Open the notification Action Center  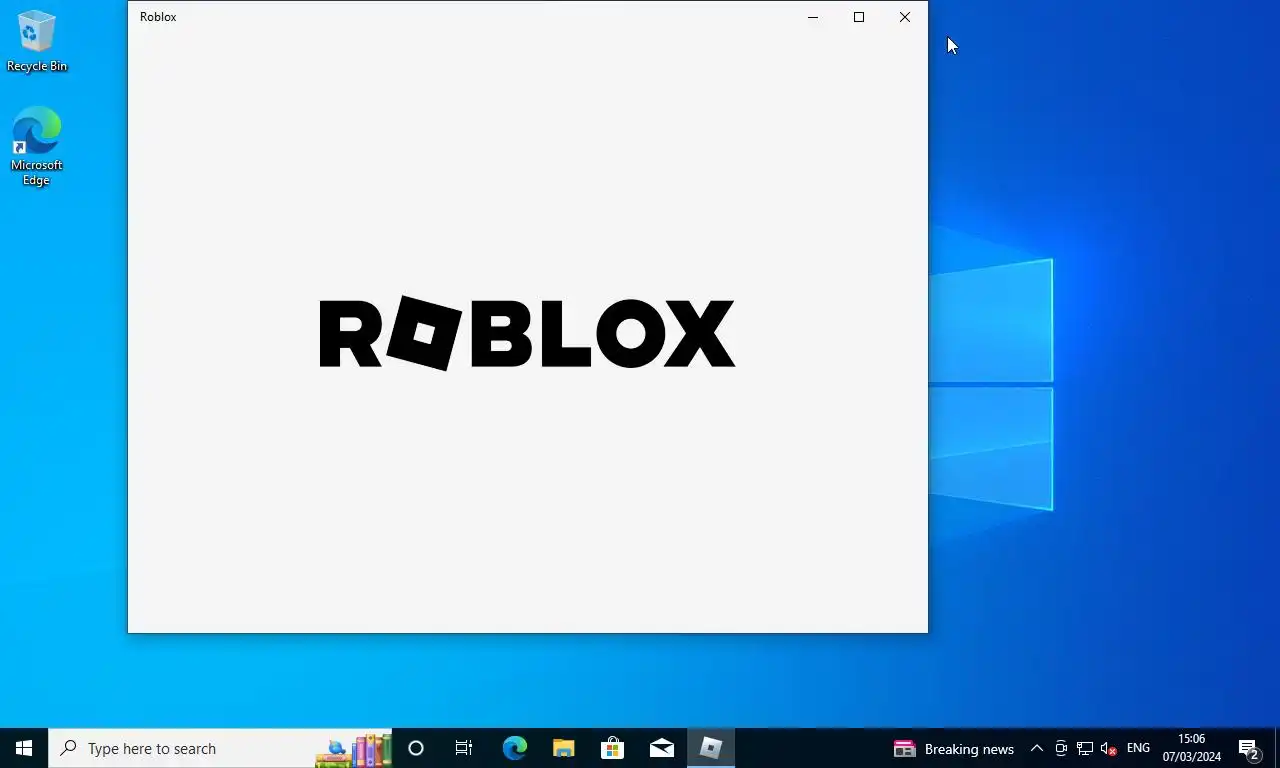(x=1249, y=748)
